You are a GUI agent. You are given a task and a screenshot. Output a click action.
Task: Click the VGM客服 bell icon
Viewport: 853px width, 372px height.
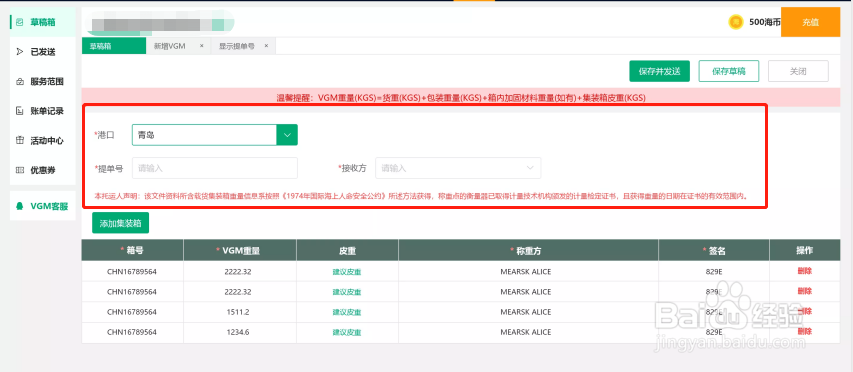tap(20, 206)
